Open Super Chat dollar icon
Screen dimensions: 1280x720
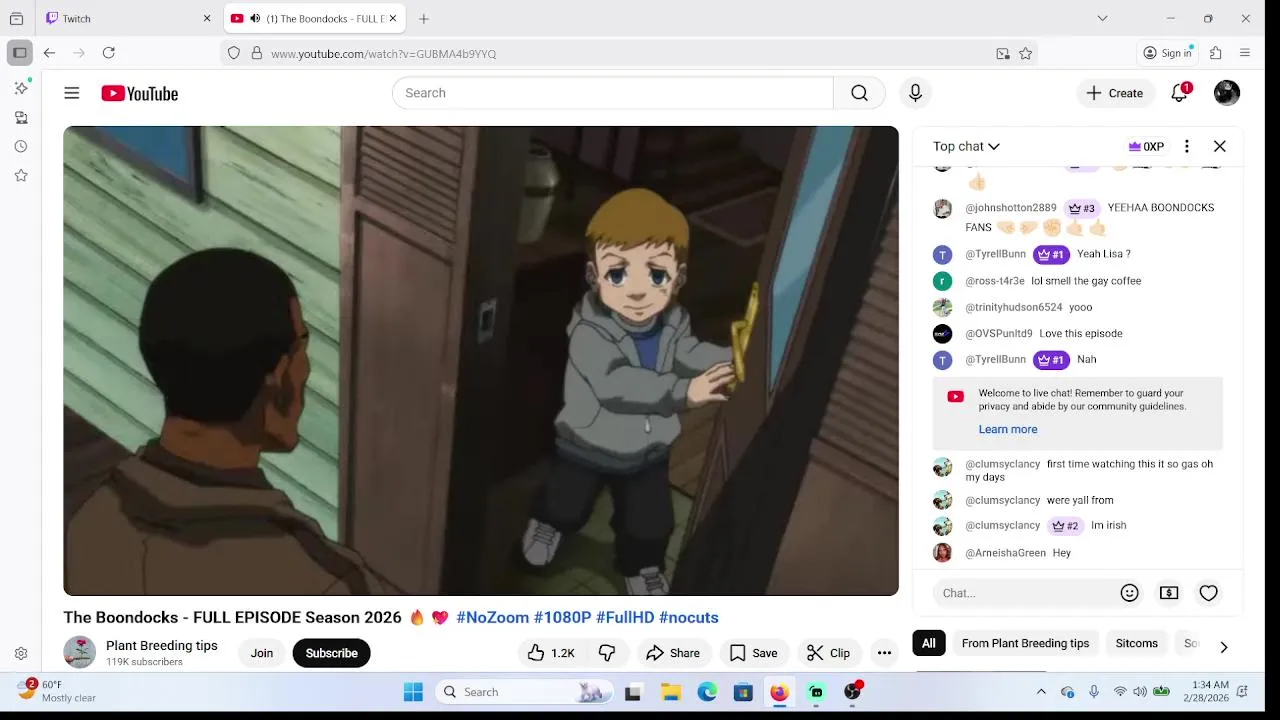[x=1169, y=593]
